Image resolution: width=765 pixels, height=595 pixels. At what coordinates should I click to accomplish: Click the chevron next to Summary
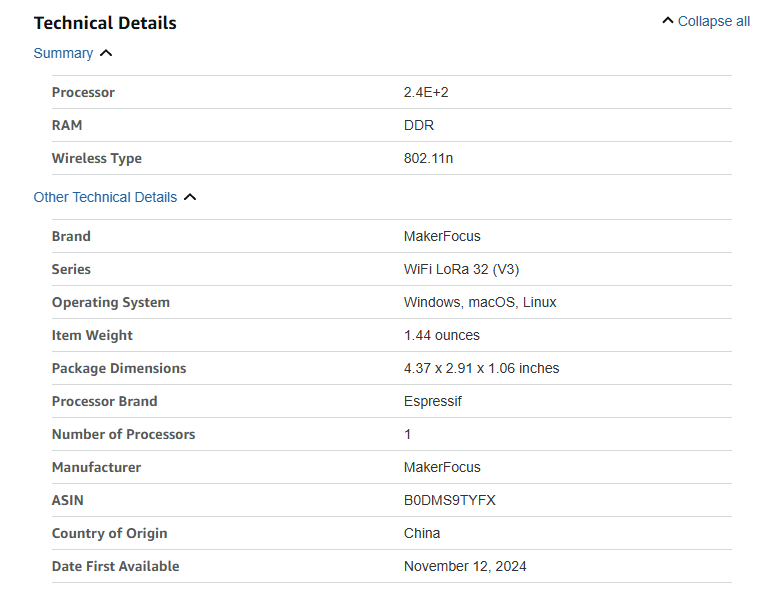pyautogui.click(x=106, y=53)
